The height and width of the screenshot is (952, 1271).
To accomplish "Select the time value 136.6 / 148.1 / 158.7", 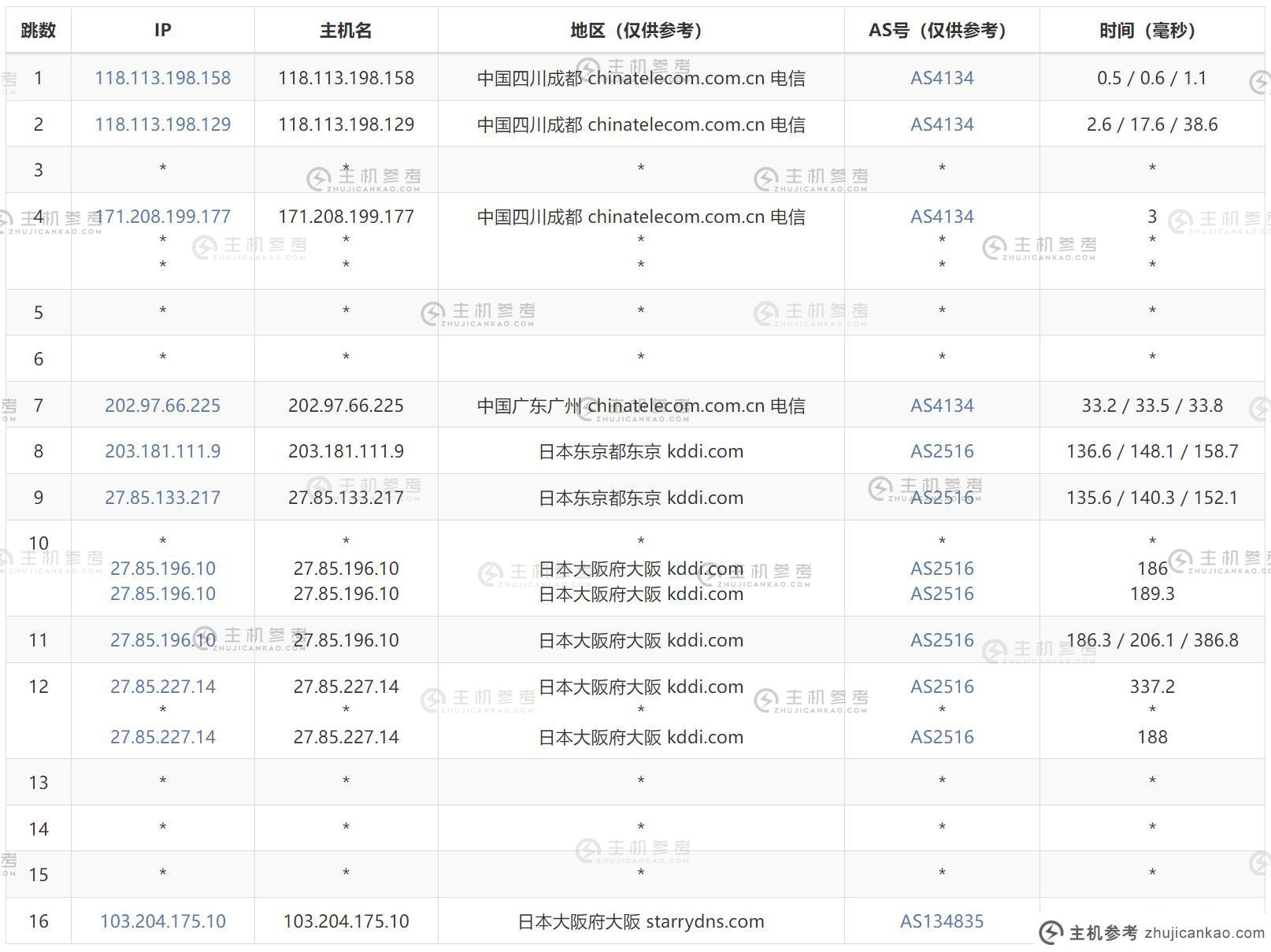I will tap(1152, 451).
